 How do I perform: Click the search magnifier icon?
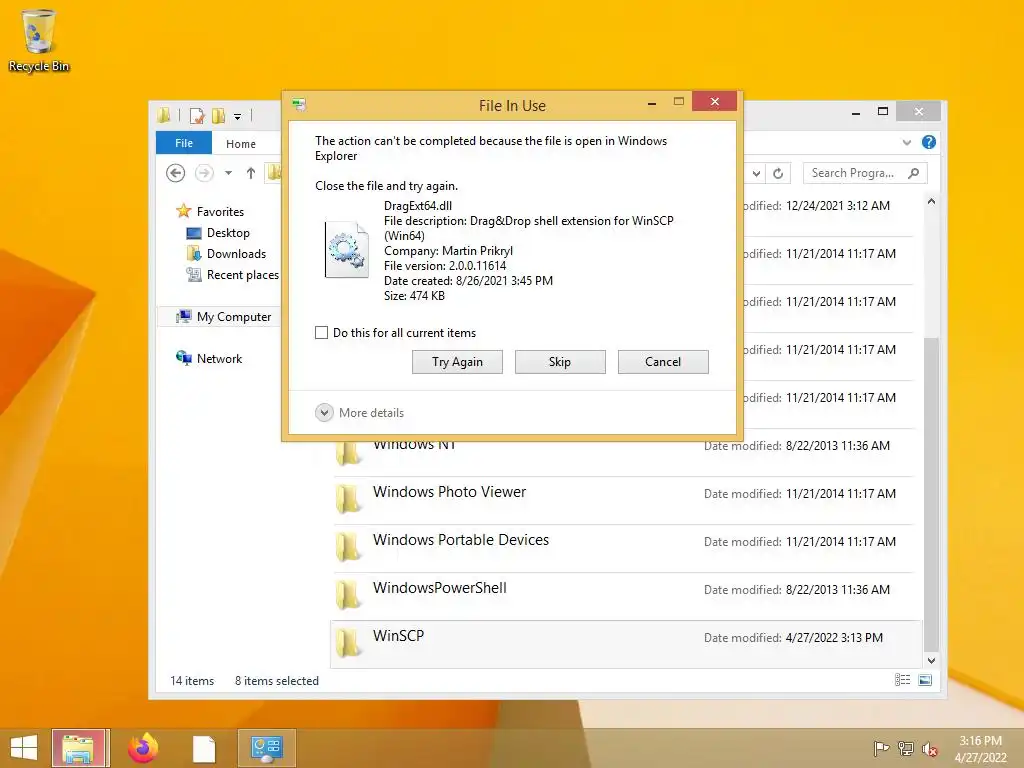point(914,173)
